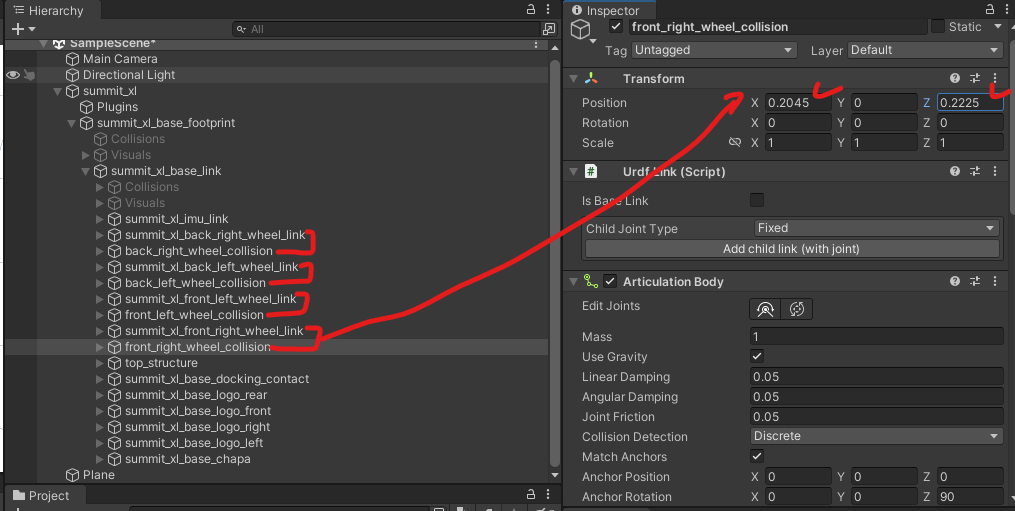
Task: Click the Main Camera cube icon
Action: 72,59
